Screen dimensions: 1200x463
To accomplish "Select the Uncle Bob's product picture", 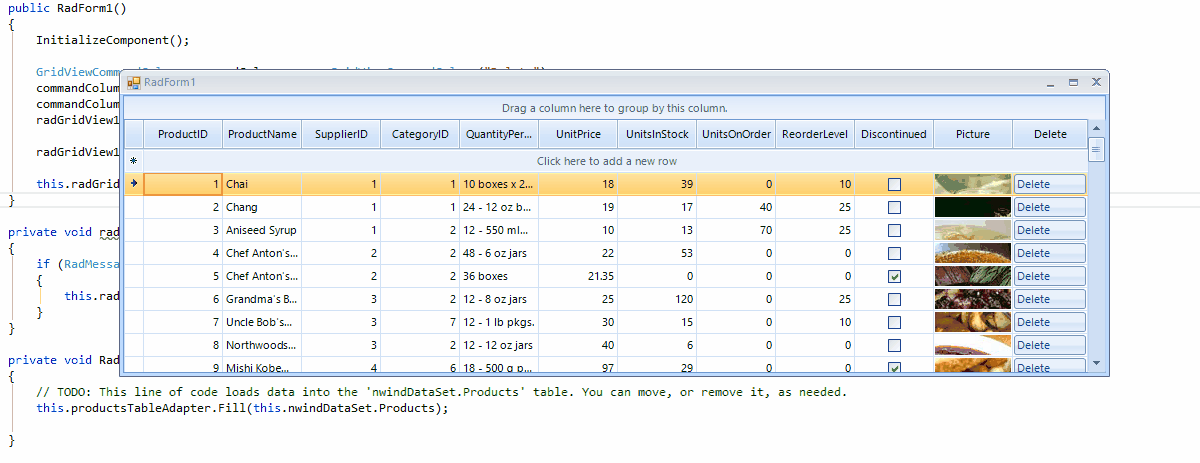I will pyautogui.click(x=972, y=322).
